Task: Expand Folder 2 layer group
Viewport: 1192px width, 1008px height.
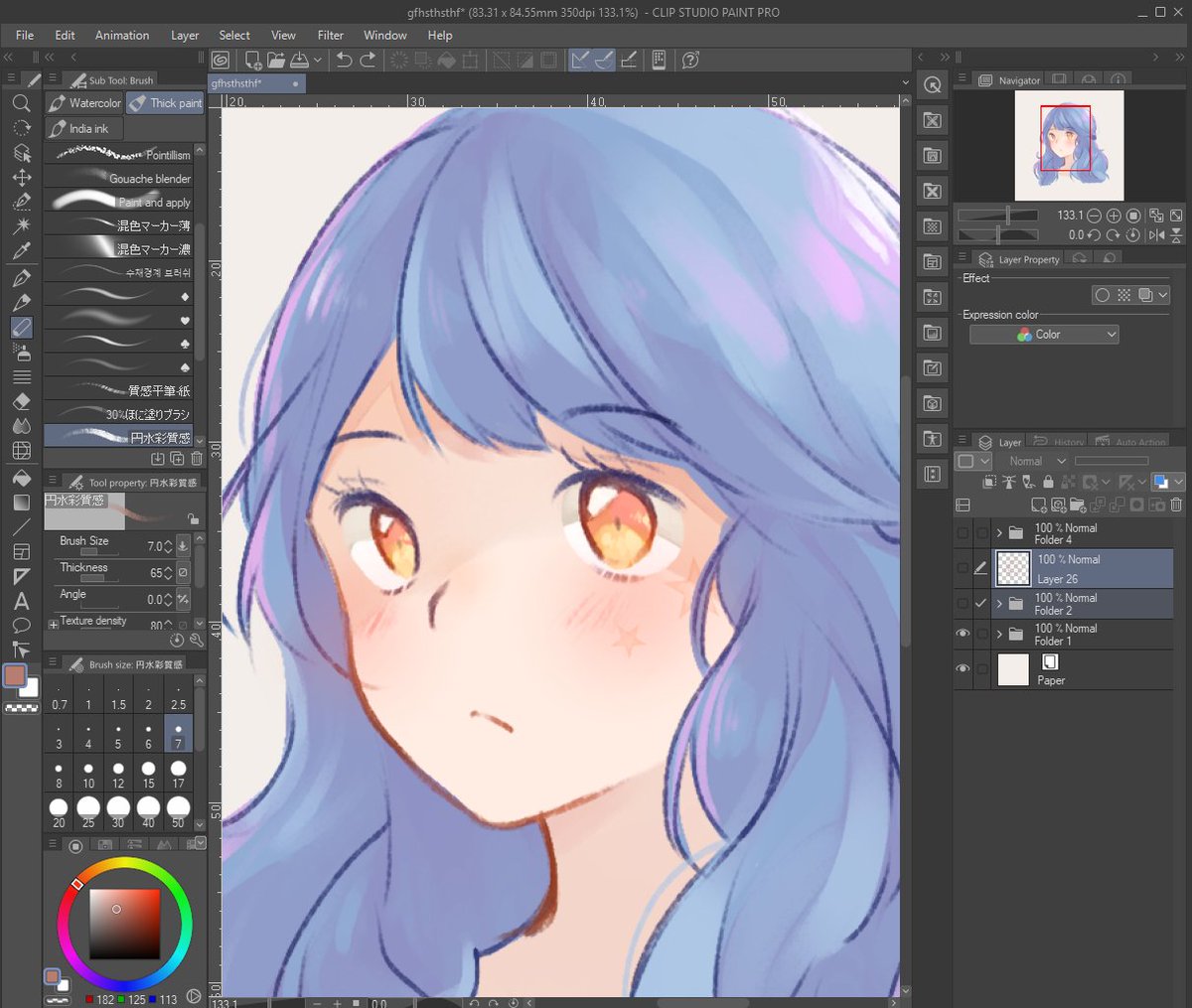Action: tap(999, 603)
